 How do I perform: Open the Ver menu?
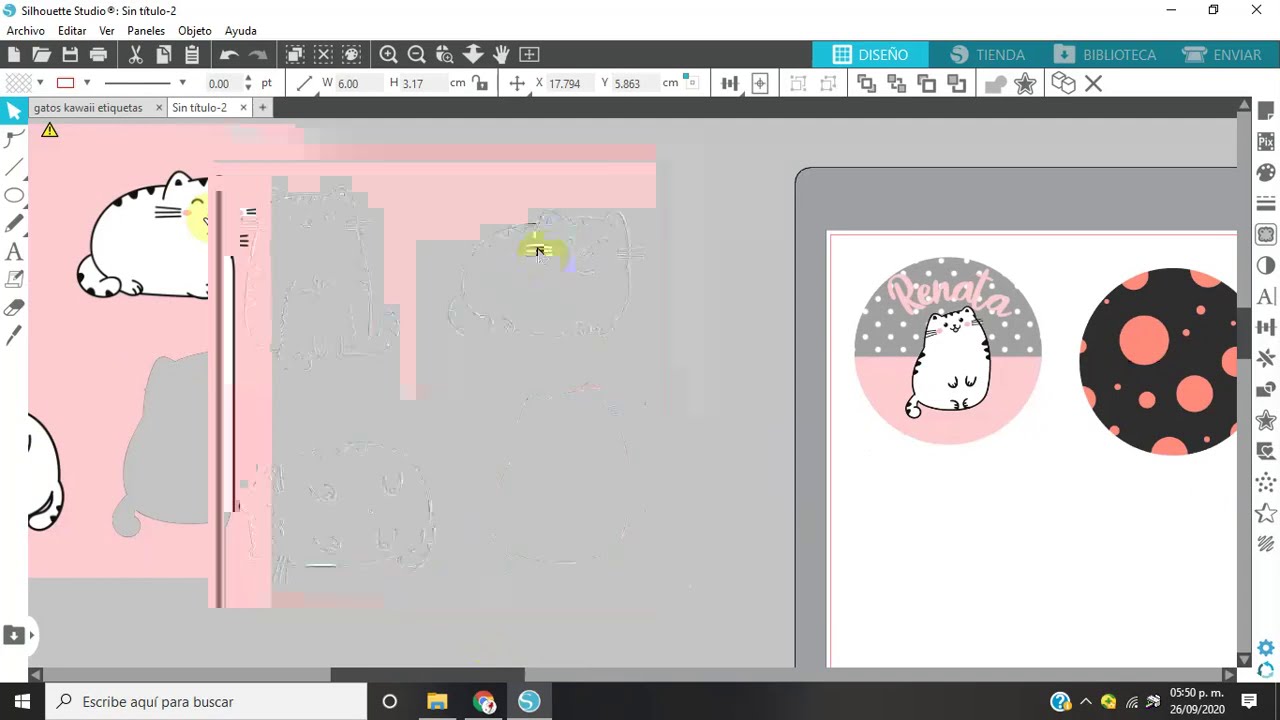pos(107,31)
